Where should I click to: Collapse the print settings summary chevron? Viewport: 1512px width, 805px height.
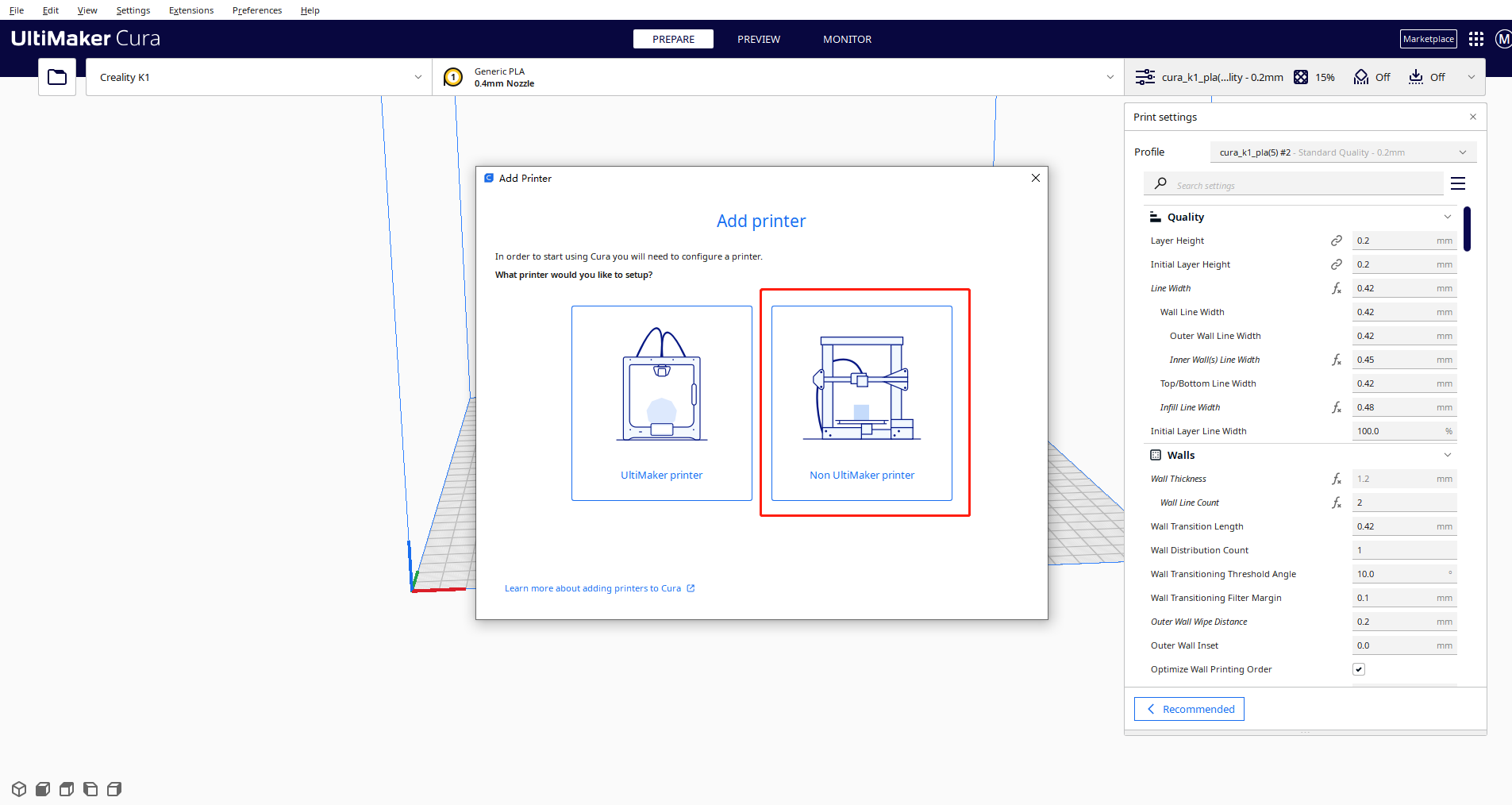click(x=1472, y=77)
